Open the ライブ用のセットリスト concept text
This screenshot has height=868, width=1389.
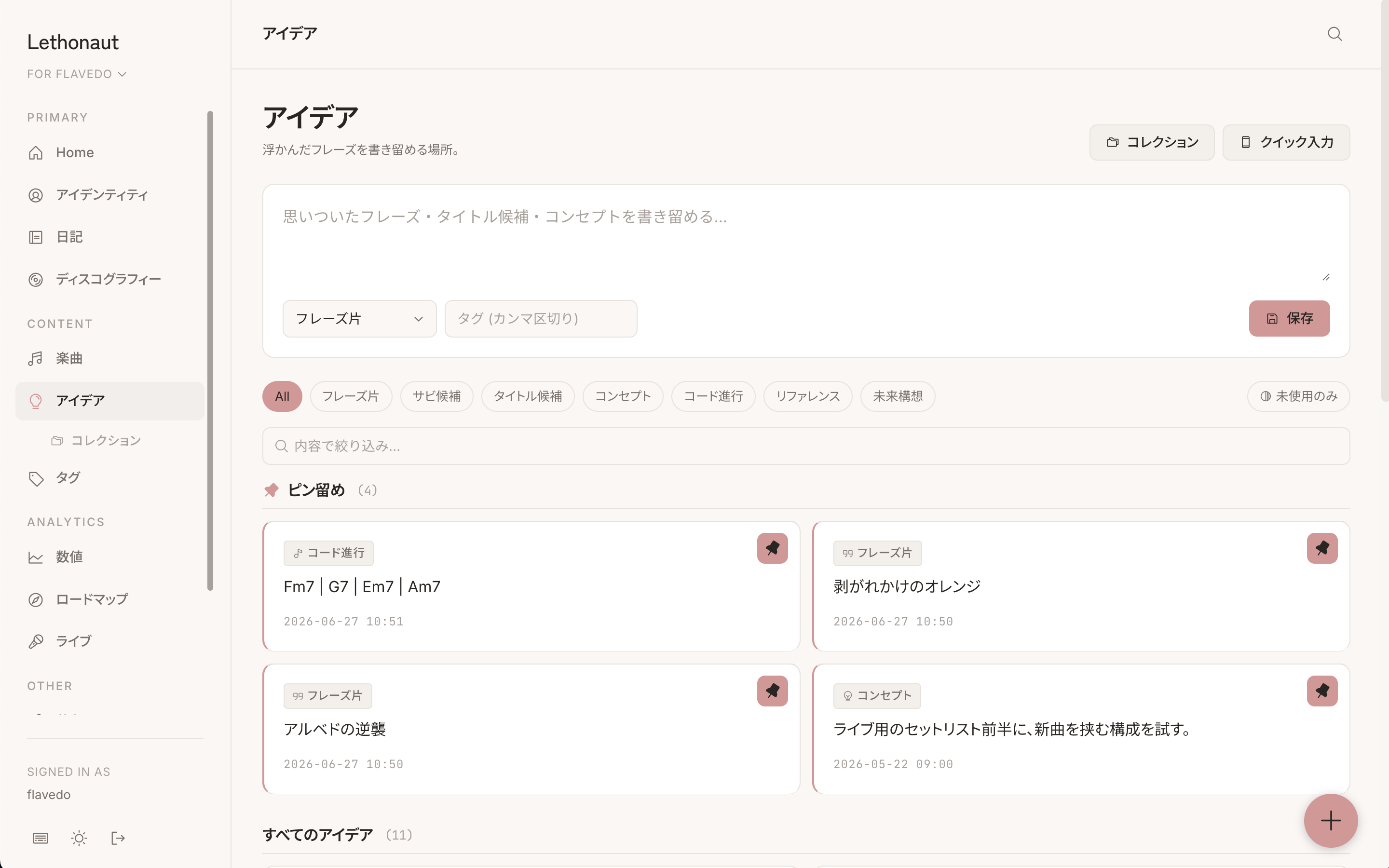point(1012,730)
